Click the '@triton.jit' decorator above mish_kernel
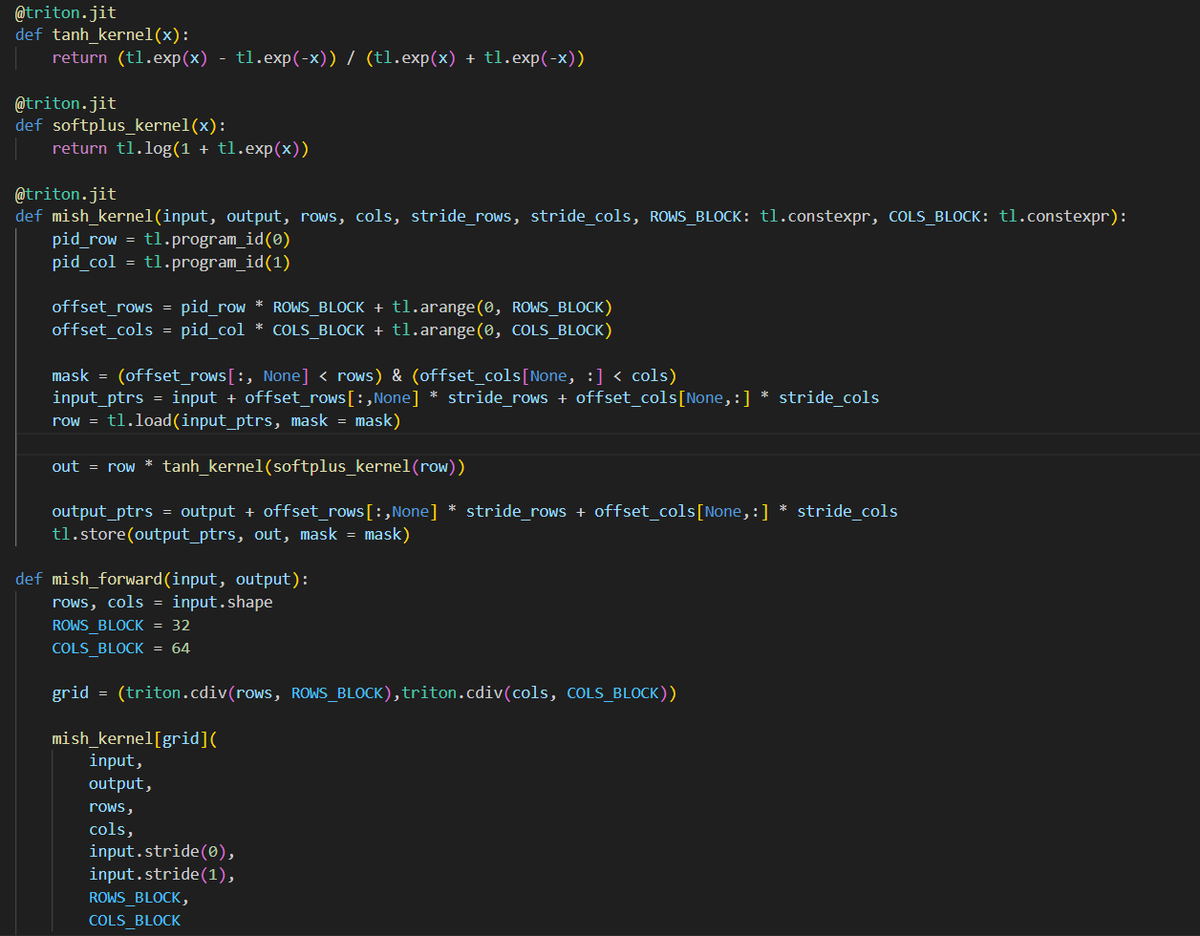 (x=65, y=194)
